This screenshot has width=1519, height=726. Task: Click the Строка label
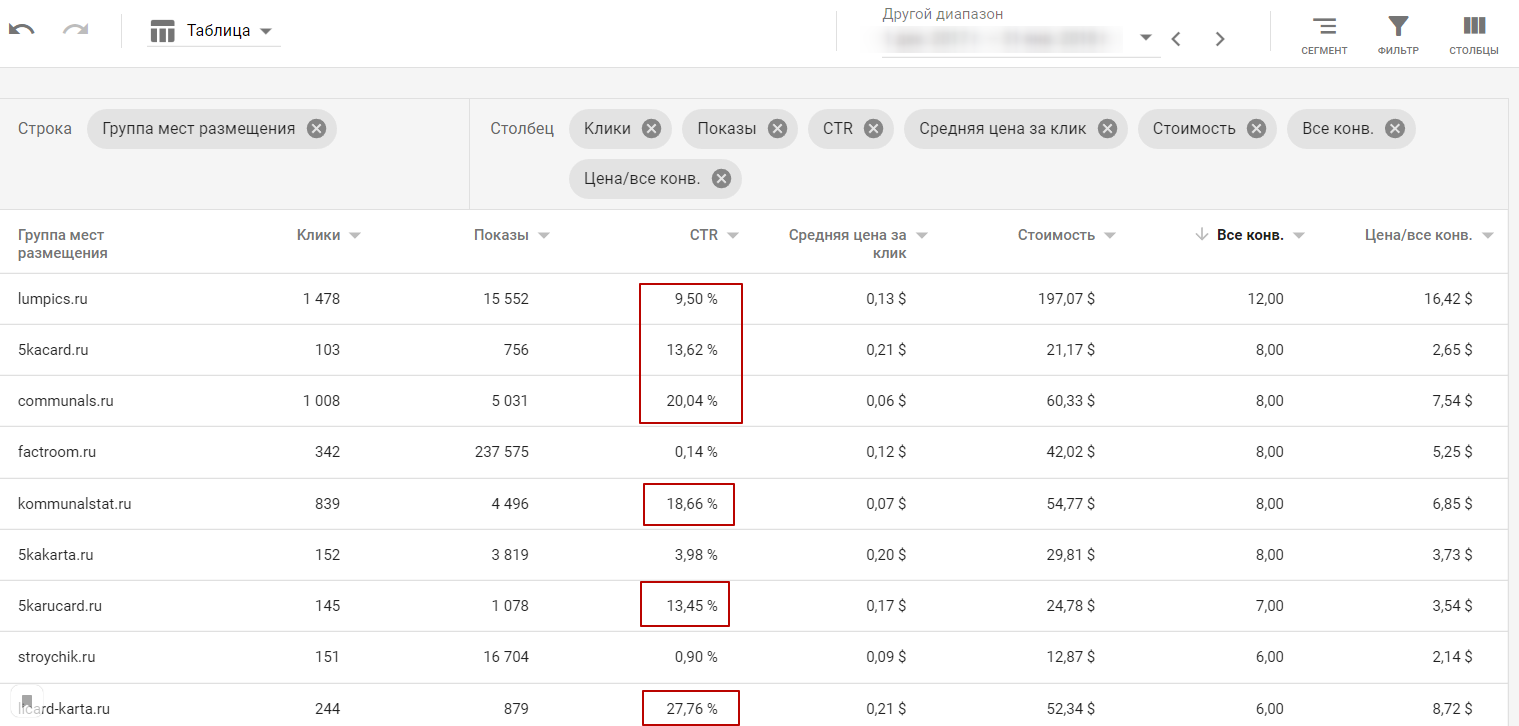click(45, 128)
